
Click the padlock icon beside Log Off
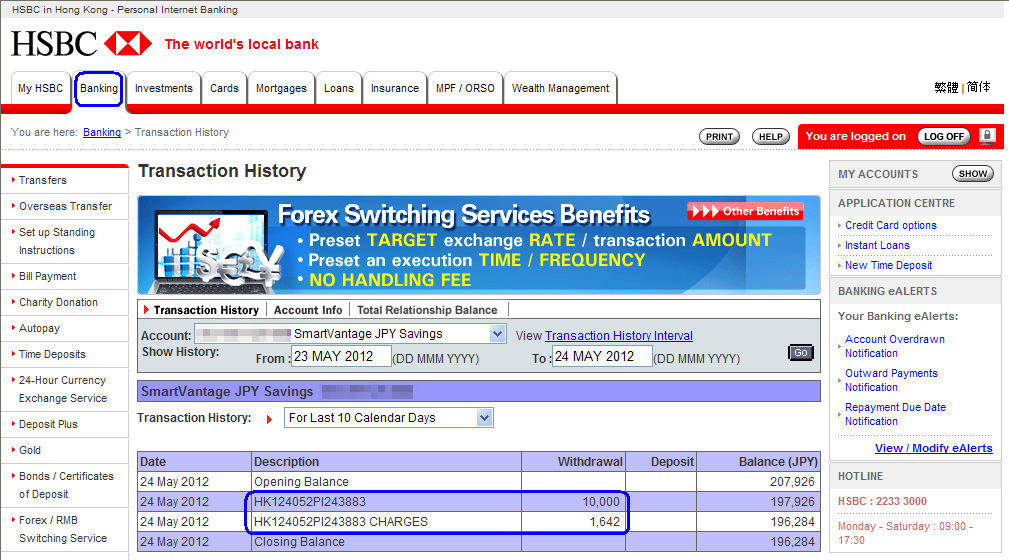click(x=987, y=135)
